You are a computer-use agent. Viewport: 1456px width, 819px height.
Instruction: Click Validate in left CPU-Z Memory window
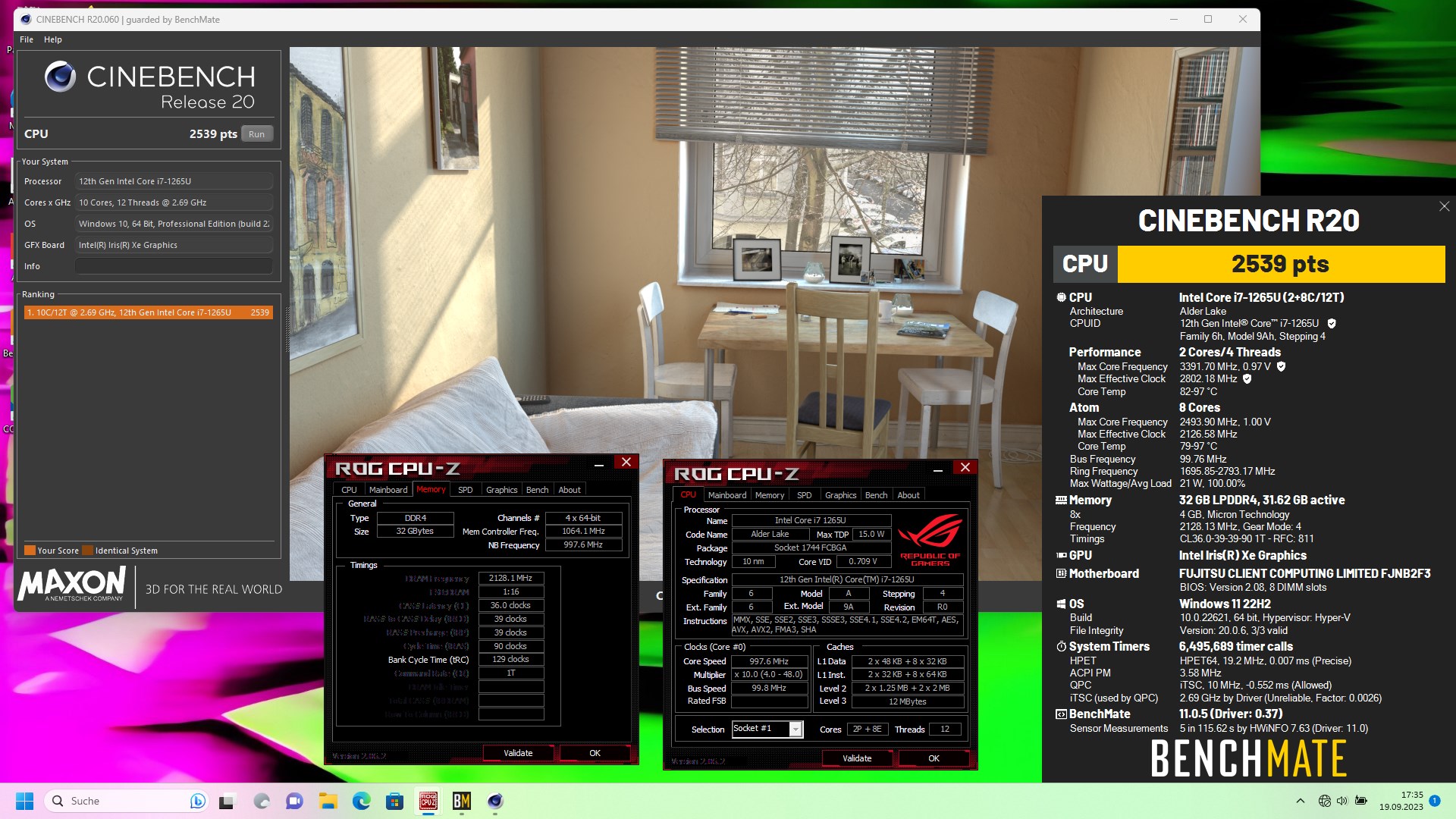tap(518, 753)
